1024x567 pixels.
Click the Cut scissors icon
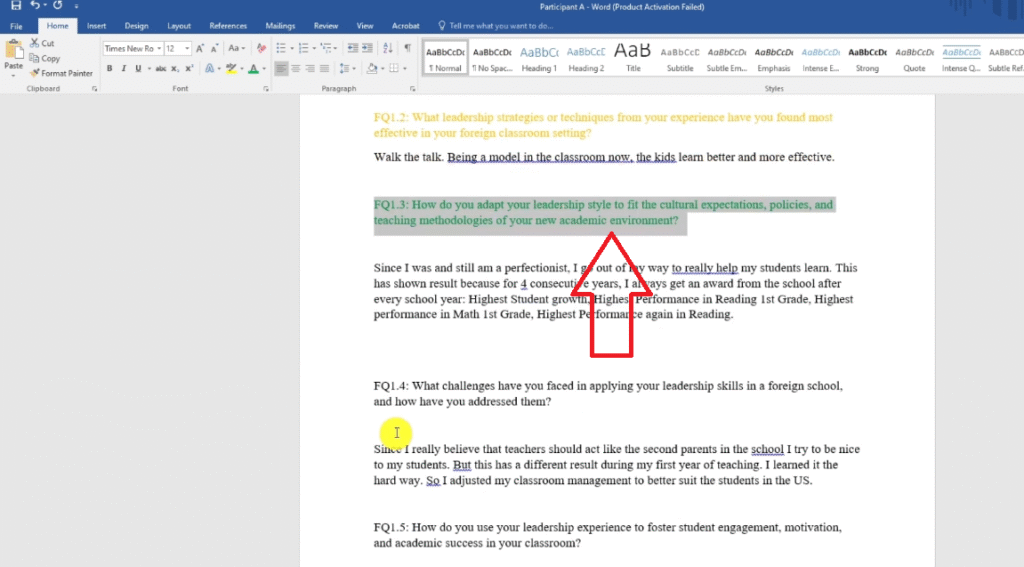(x=35, y=44)
